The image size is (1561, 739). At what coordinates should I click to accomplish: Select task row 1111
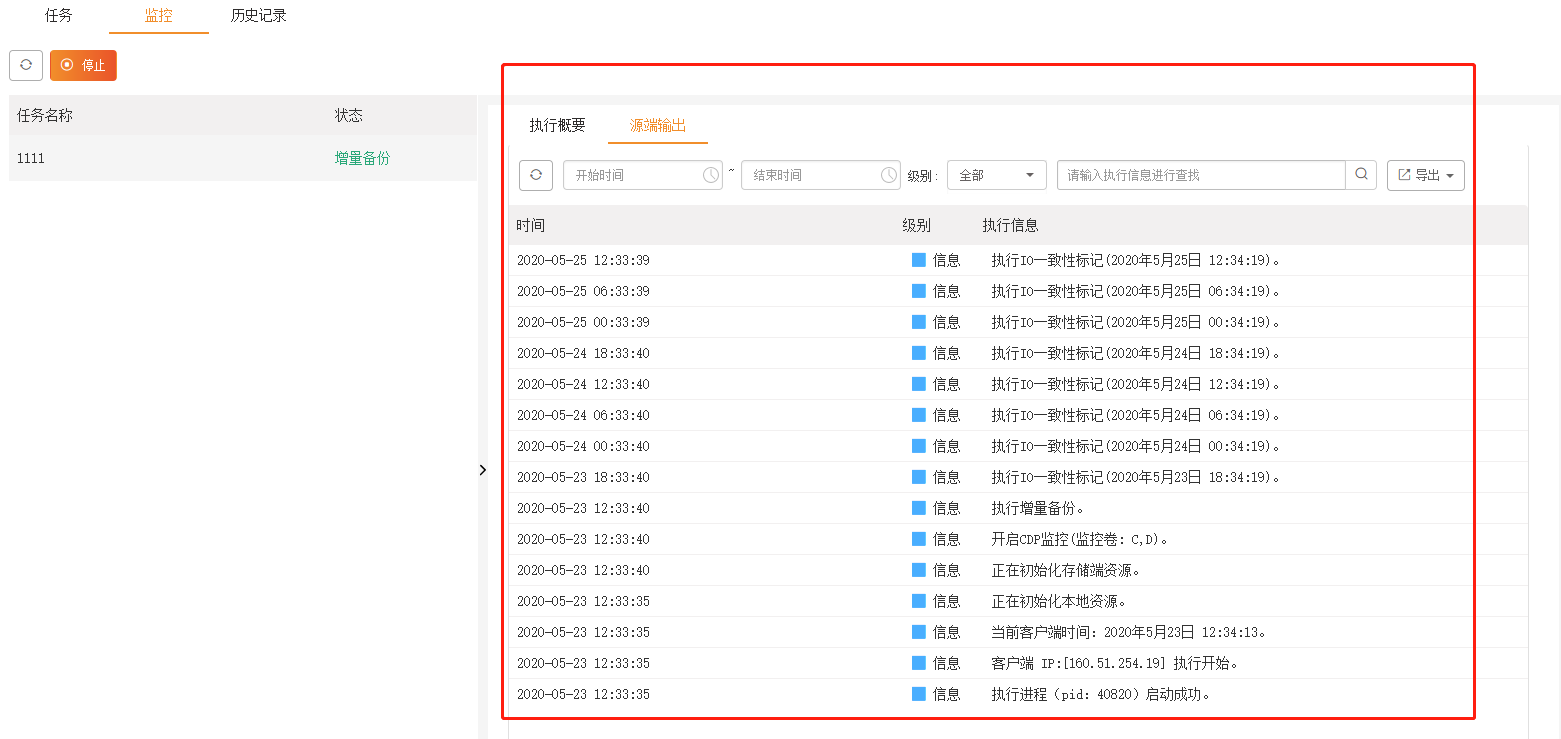(243, 158)
